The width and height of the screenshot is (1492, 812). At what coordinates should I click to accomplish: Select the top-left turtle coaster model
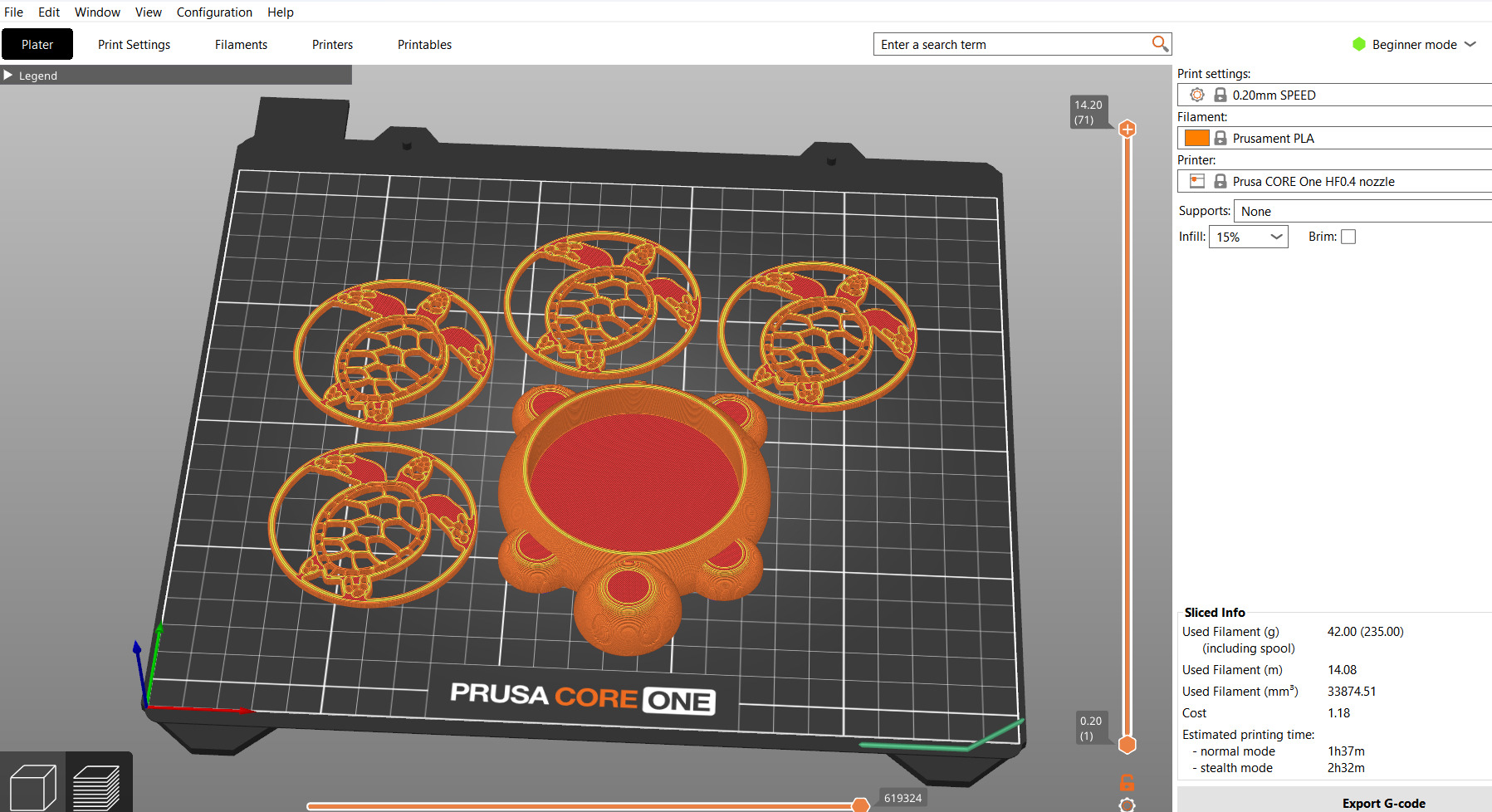pyautogui.click(x=394, y=355)
